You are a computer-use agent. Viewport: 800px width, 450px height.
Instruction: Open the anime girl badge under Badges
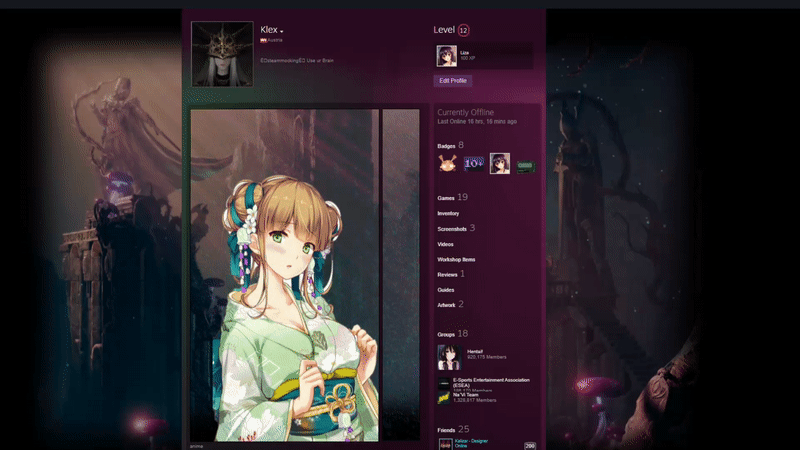(x=499, y=164)
